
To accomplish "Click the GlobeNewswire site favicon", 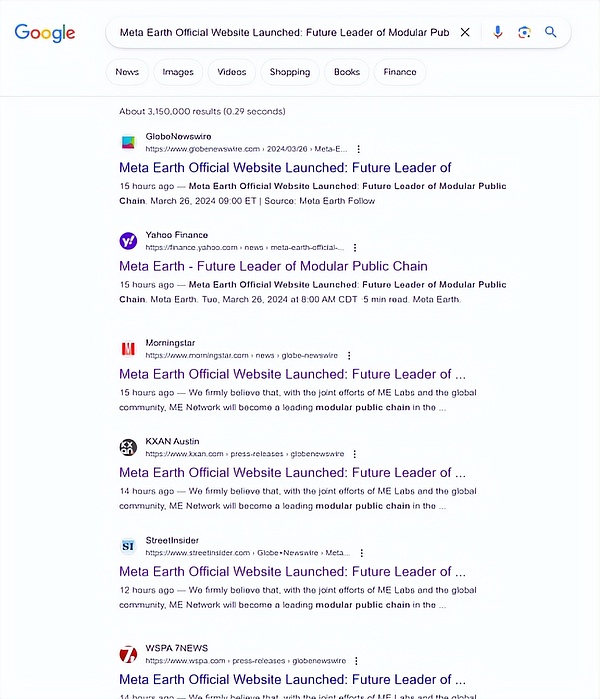I will tap(128, 142).
